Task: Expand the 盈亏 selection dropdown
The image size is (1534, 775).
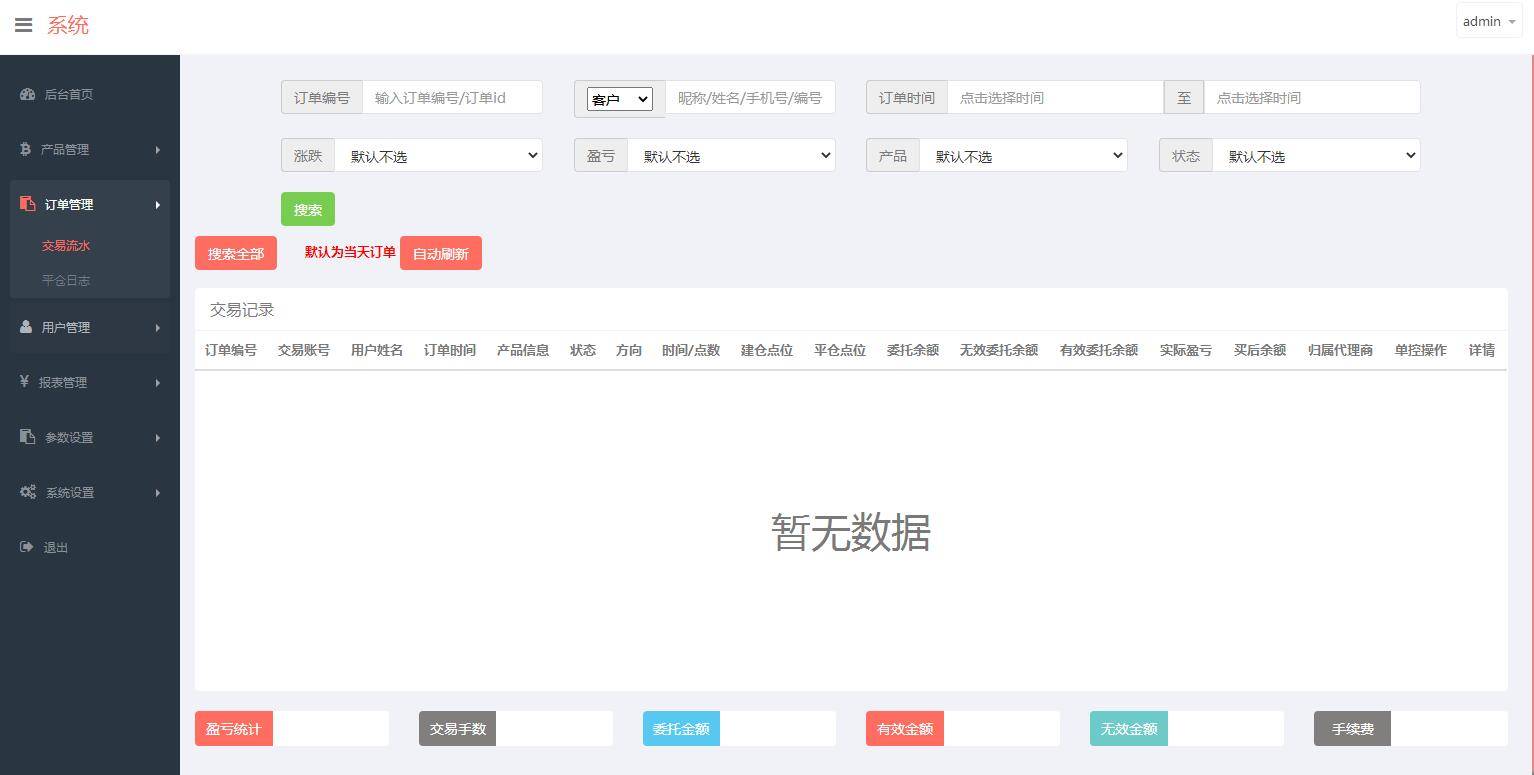Action: tap(732, 155)
